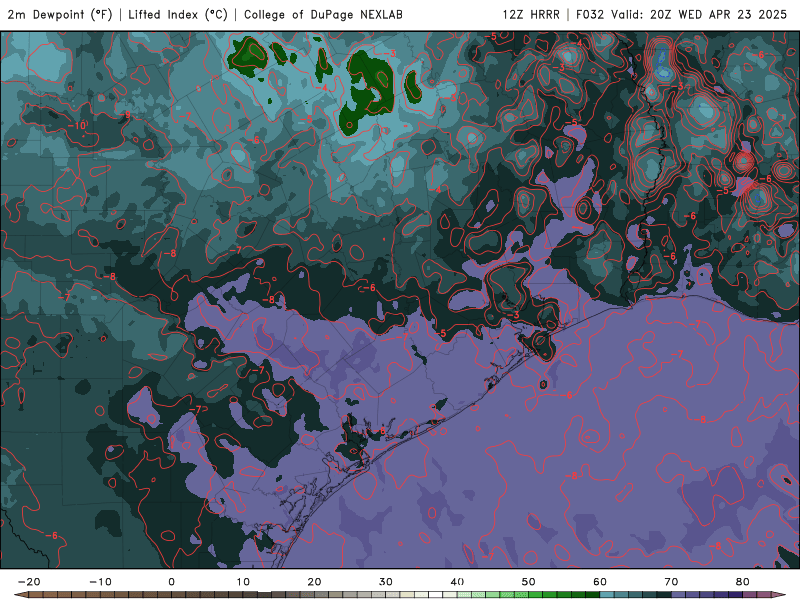Click the 'Lifted Index (°C)' title label
The image size is (800, 600).
pos(178,14)
